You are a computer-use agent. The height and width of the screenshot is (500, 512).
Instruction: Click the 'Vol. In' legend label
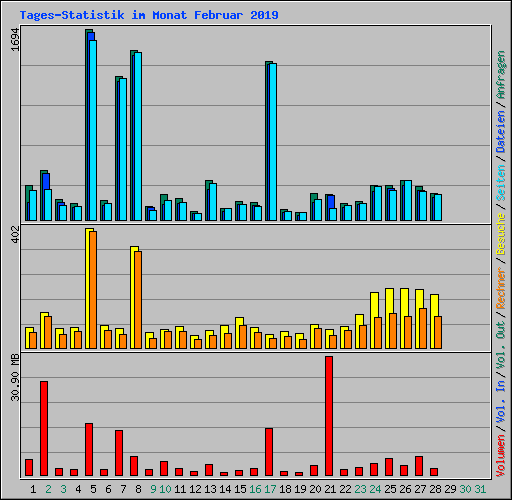501,403
